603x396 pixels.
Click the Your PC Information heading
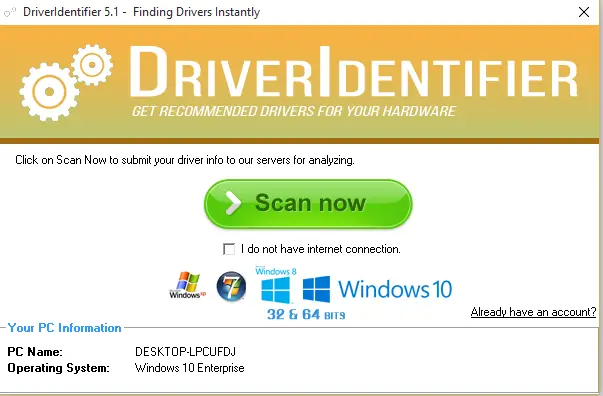[65, 328]
